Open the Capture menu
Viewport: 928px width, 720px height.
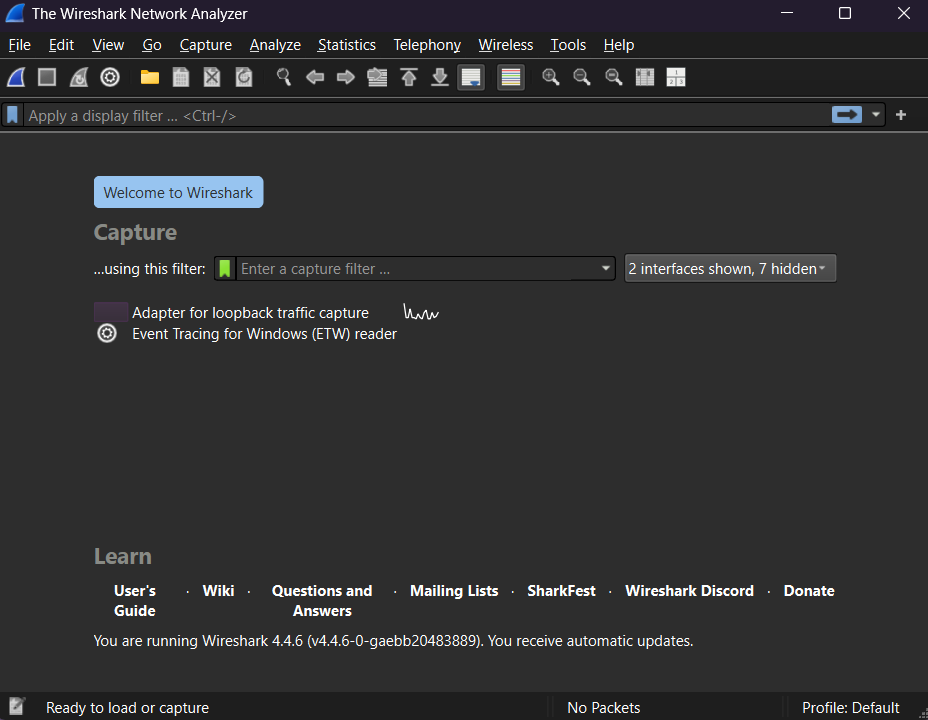point(205,45)
